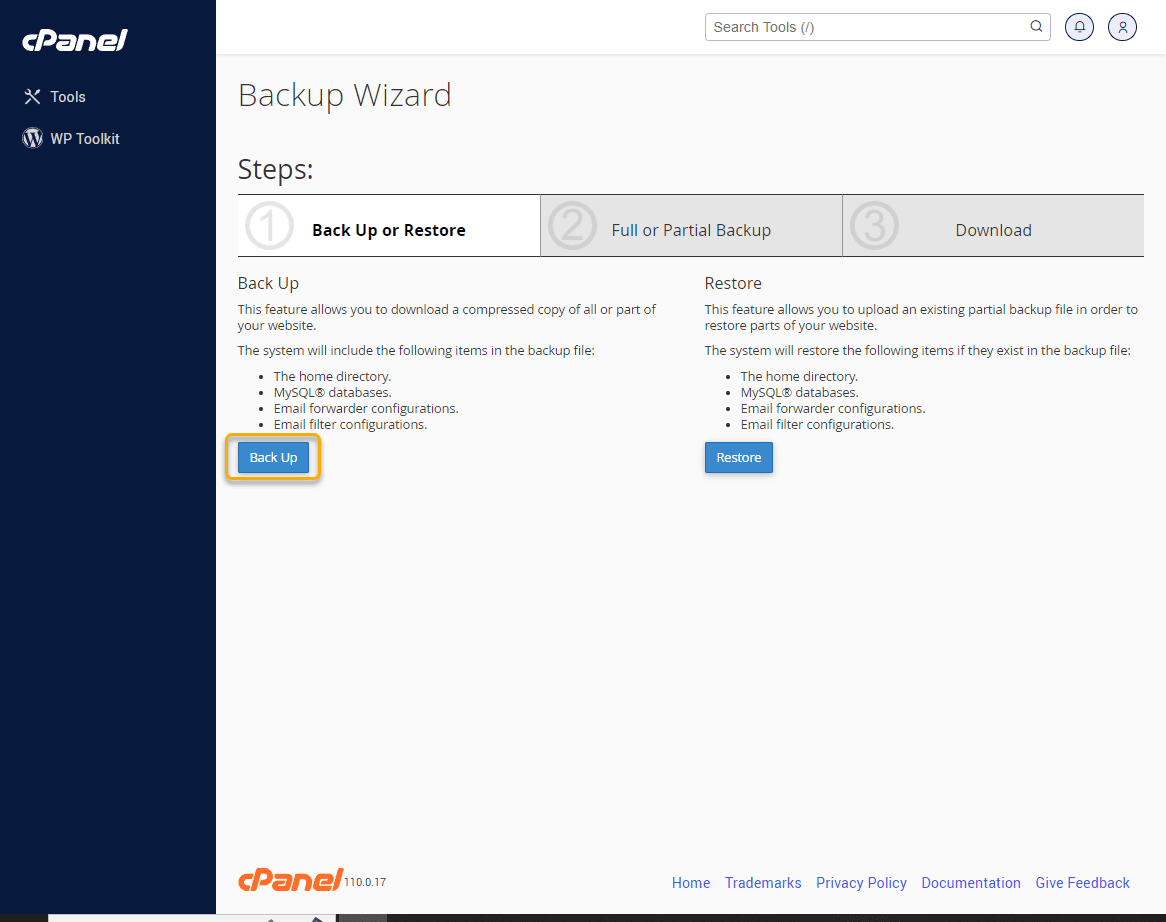Image resolution: width=1166 pixels, height=922 pixels.
Task: Open WP Toolkit via WordPress icon
Action: (32, 138)
